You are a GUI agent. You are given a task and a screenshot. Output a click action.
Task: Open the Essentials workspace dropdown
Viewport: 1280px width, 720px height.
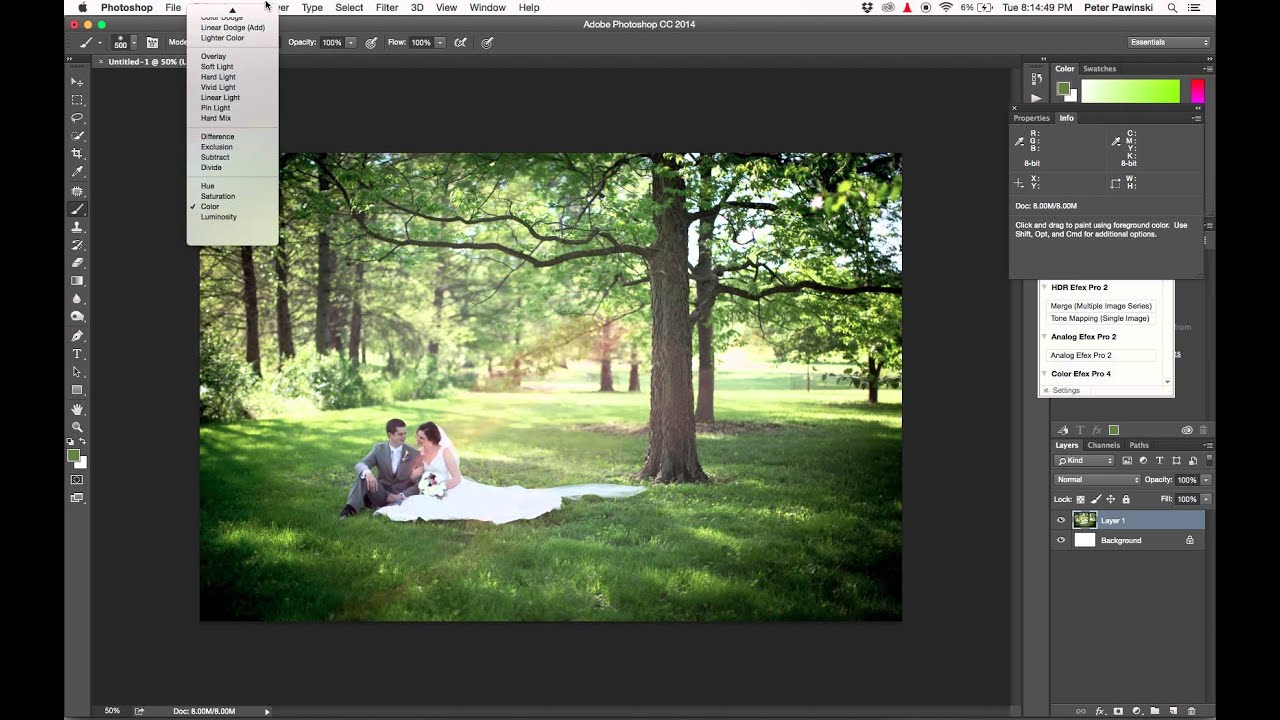coord(1169,43)
